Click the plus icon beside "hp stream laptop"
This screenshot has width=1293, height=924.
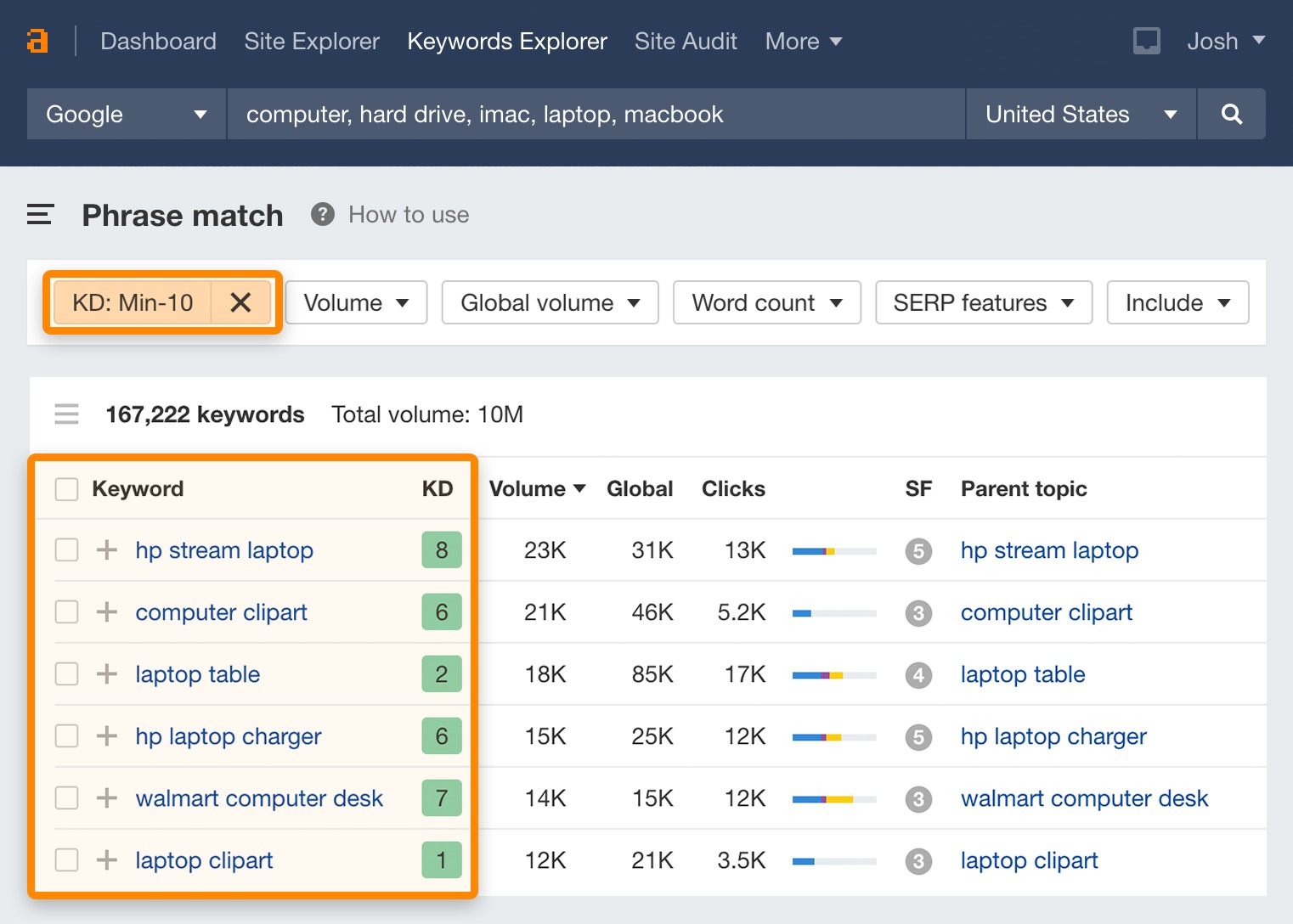point(105,549)
